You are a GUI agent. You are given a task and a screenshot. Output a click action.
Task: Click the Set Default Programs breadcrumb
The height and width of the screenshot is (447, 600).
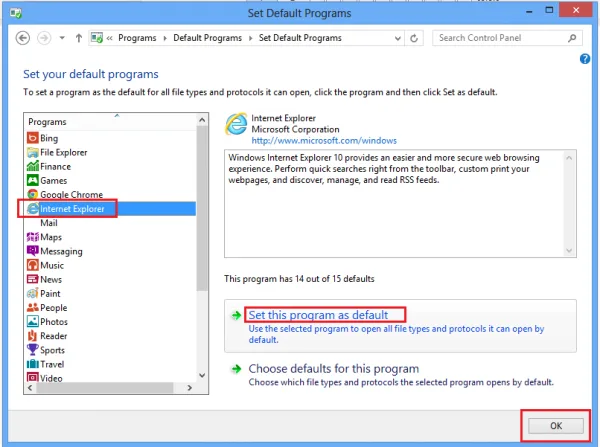coord(300,38)
